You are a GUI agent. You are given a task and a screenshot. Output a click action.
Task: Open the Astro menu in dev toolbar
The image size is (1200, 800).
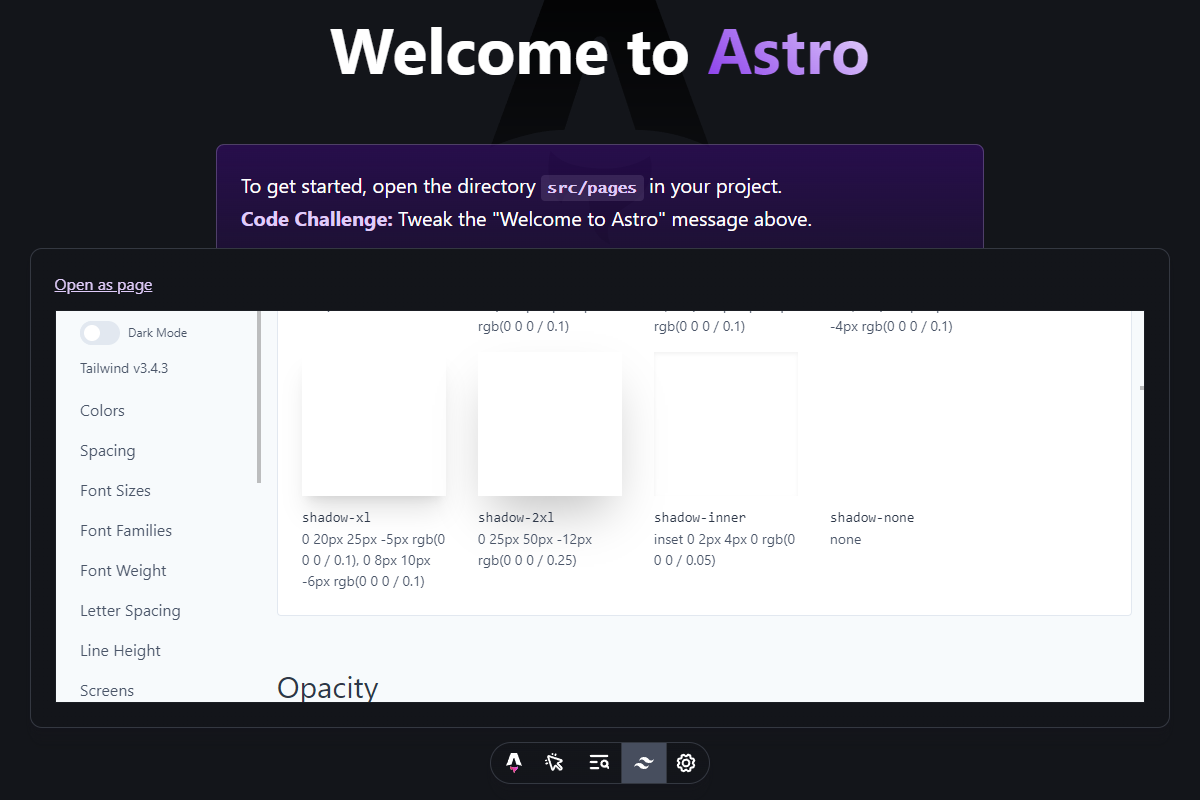click(x=514, y=763)
